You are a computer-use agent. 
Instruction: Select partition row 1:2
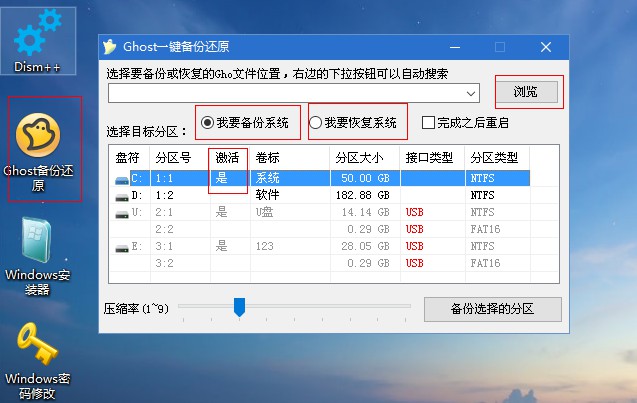[320, 195]
